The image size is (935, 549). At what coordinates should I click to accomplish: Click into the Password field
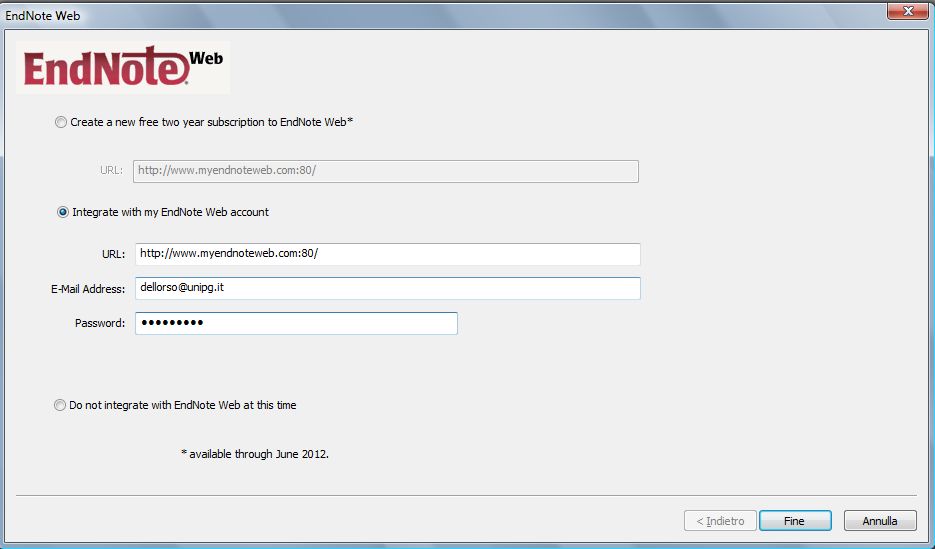295,323
